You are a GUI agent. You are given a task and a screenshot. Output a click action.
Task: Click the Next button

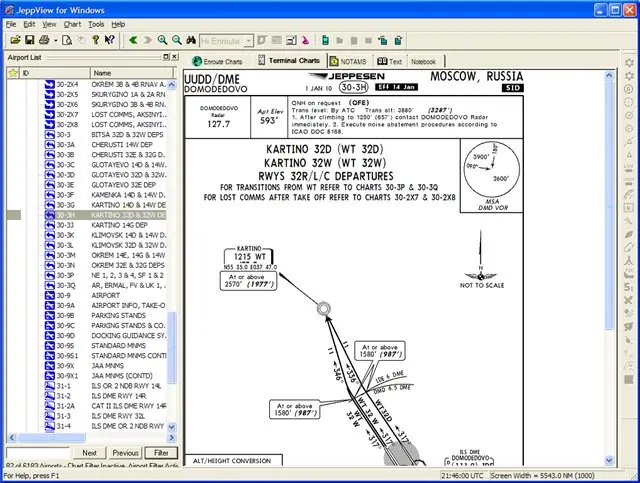(89, 453)
